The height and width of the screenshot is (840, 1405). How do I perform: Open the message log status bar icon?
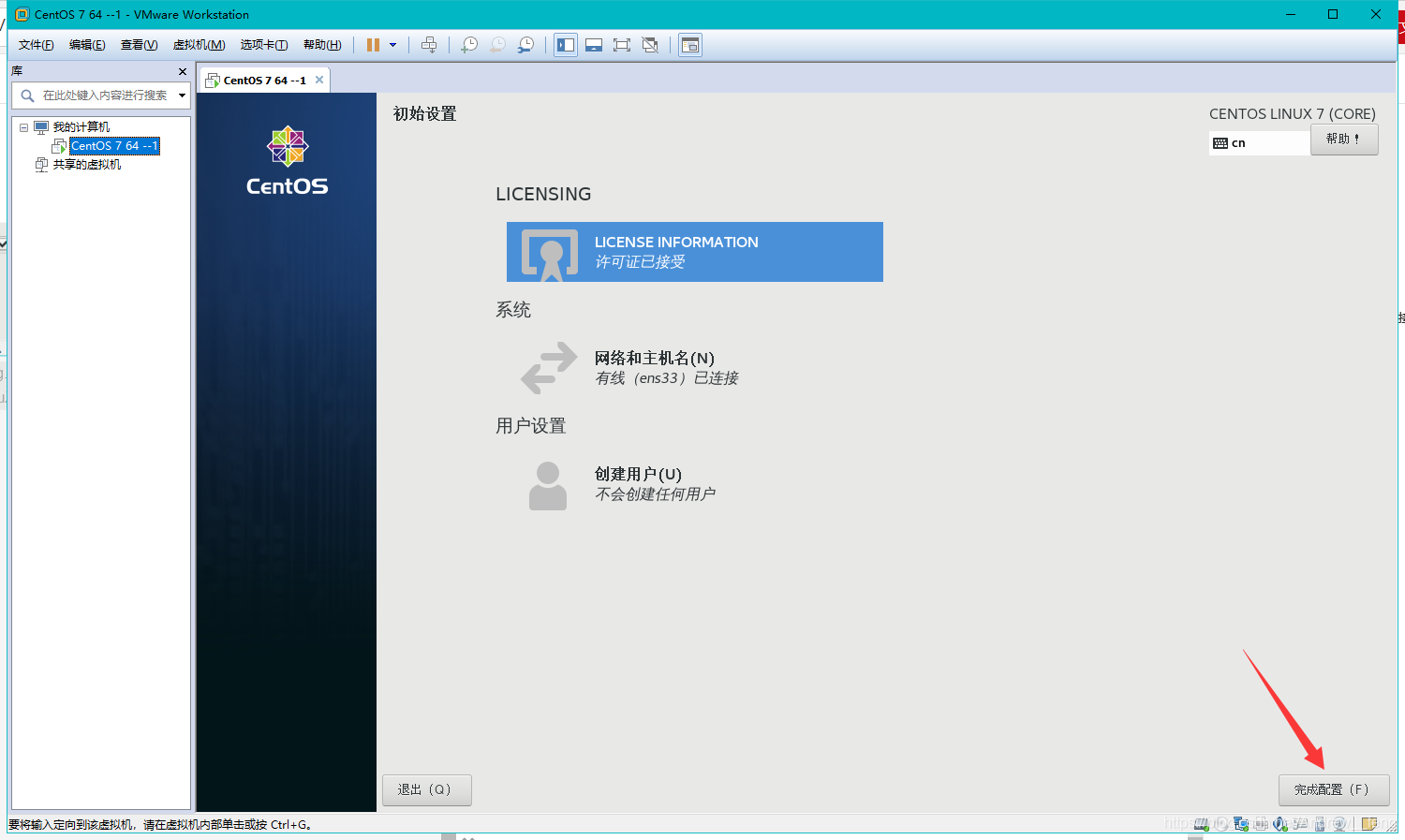tap(1369, 824)
